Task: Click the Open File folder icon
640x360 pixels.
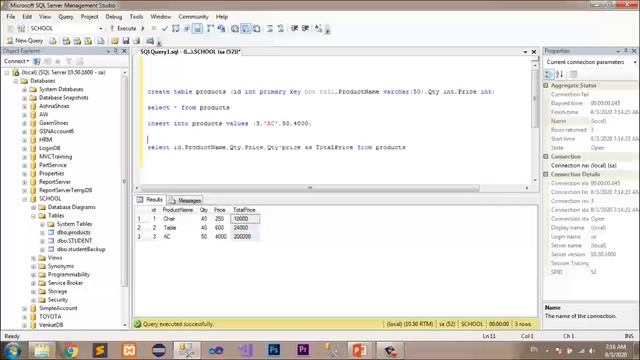Action: (x=115, y=41)
